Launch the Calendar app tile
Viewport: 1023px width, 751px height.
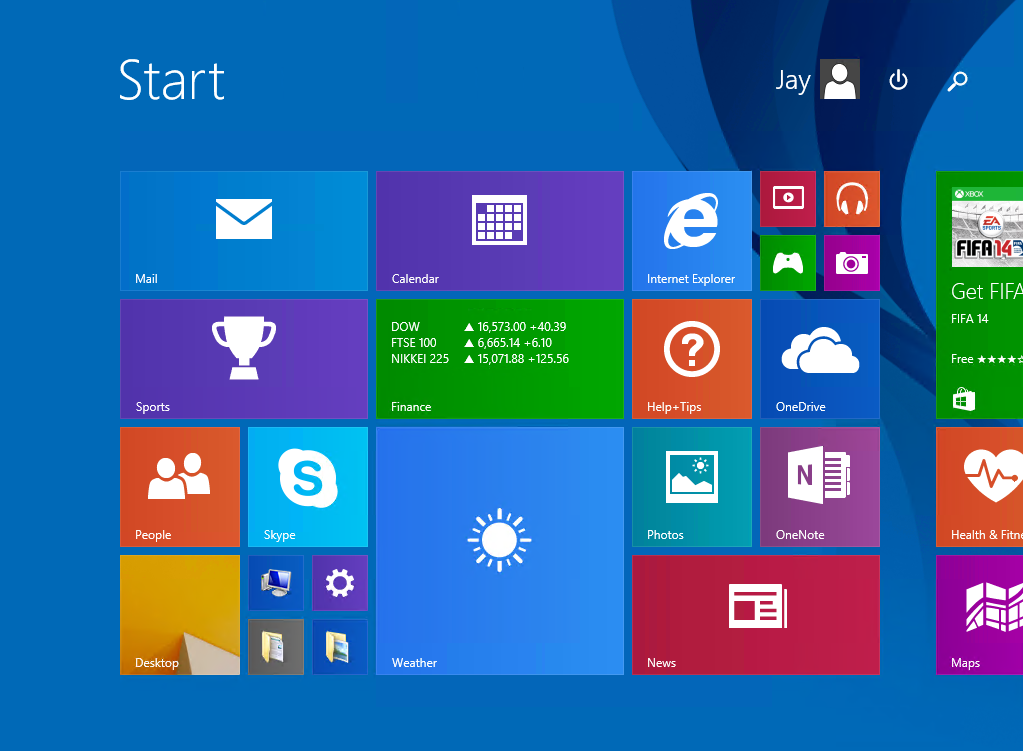[x=499, y=231]
